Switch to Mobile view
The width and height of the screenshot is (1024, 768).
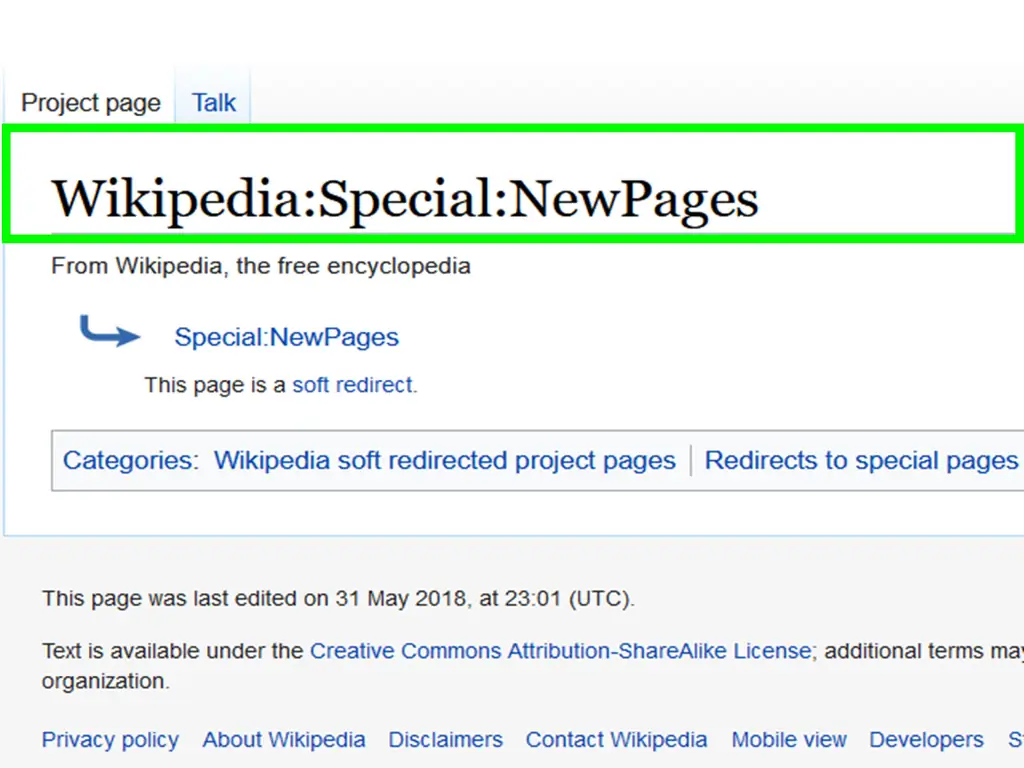click(789, 739)
